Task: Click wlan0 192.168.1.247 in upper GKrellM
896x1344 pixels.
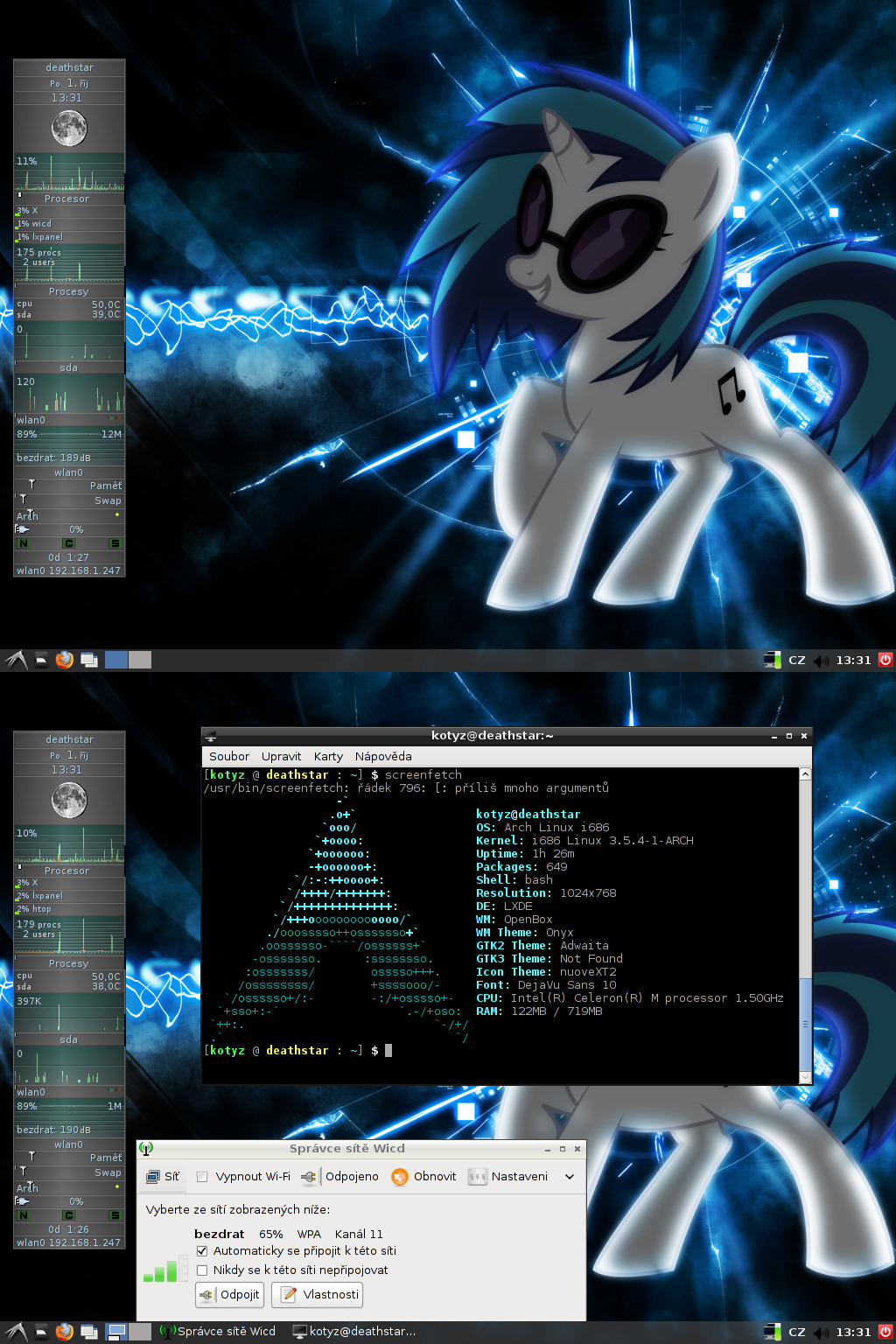Action: click(x=69, y=570)
